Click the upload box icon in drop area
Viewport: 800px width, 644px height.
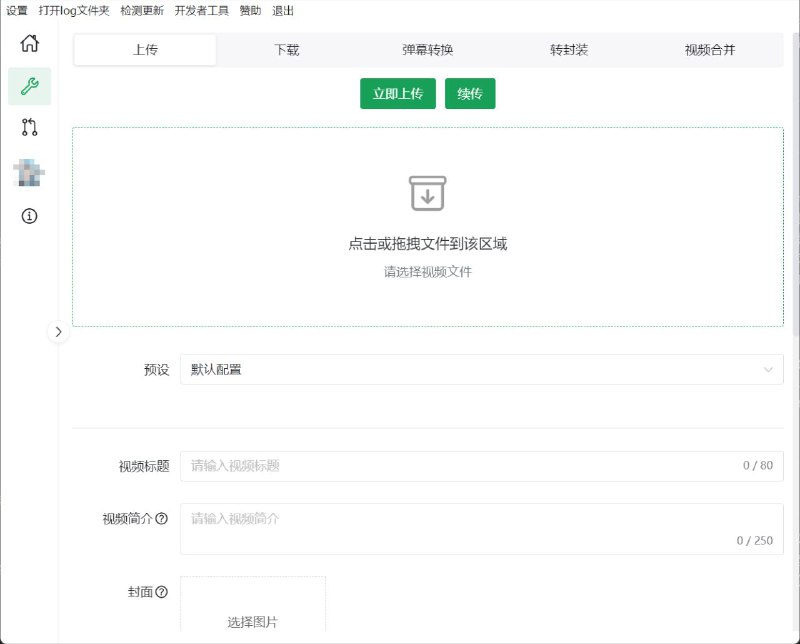tap(428, 193)
